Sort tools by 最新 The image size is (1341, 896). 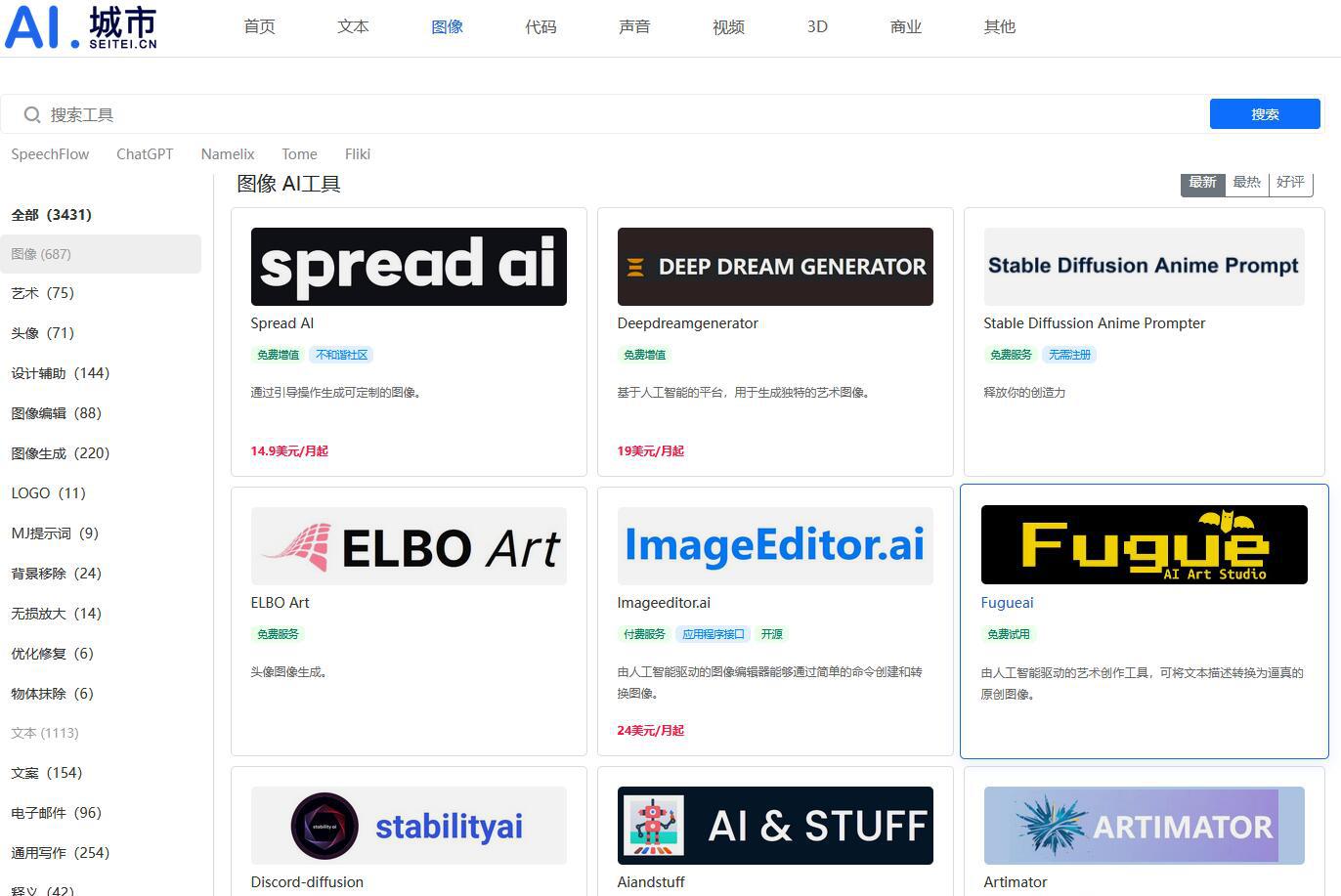click(x=1202, y=183)
